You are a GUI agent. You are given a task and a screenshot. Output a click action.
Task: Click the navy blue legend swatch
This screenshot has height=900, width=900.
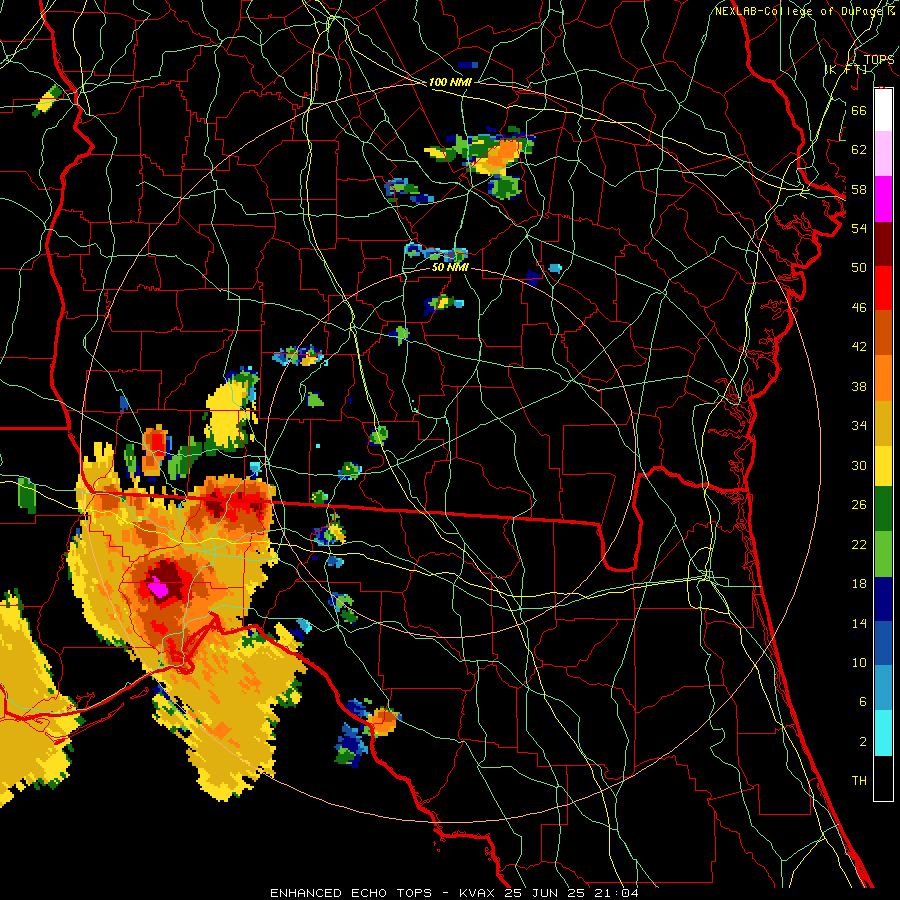883,599
